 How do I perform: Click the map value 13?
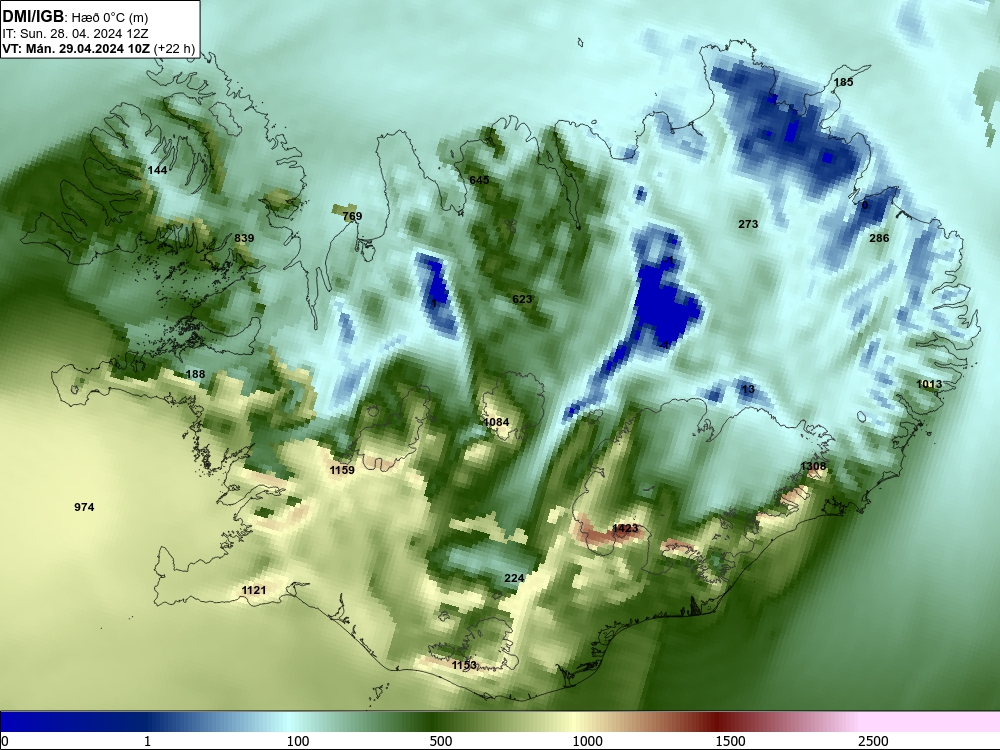(x=748, y=389)
